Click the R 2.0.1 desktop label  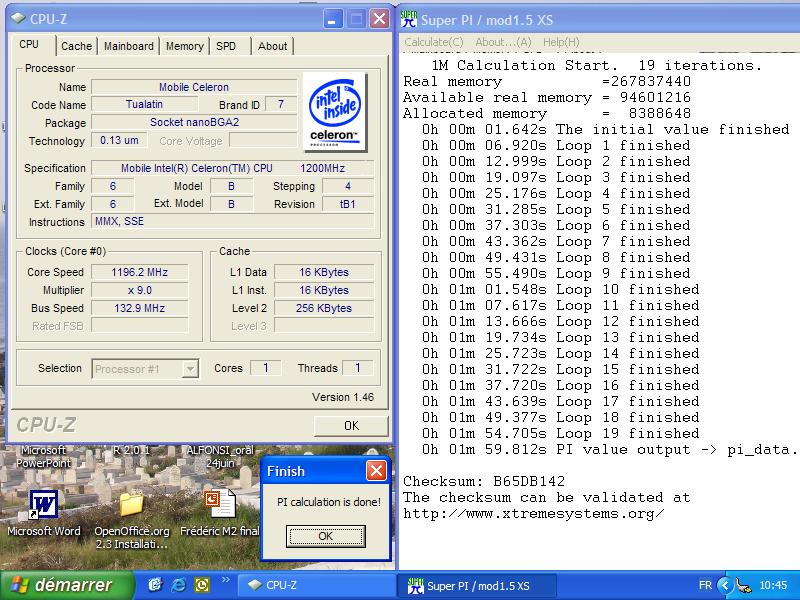131,450
